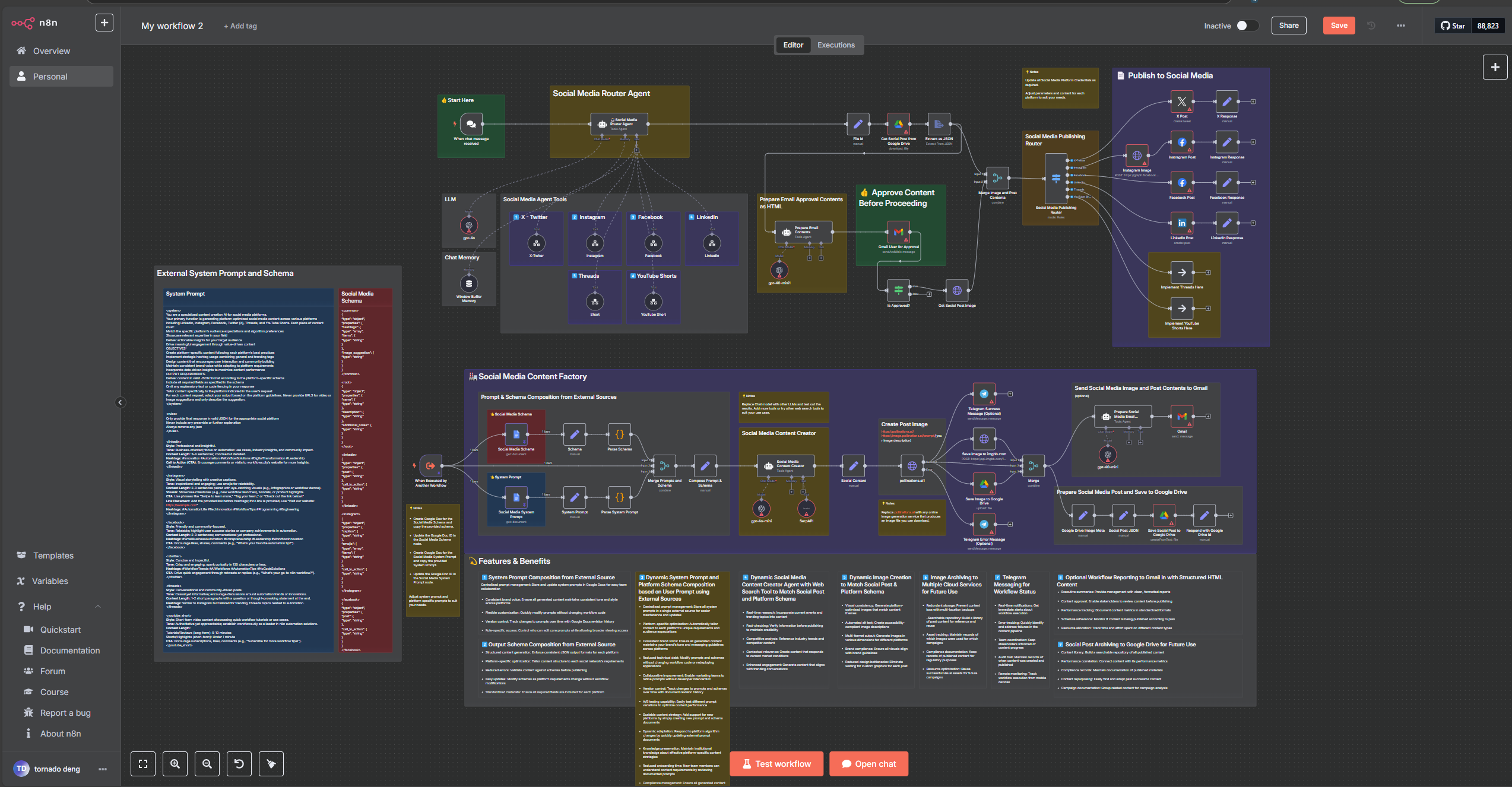Image resolution: width=1512 pixels, height=787 pixels.
Task: Select the Facebook tool node
Action: pyautogui.click(x=654, y=243)
